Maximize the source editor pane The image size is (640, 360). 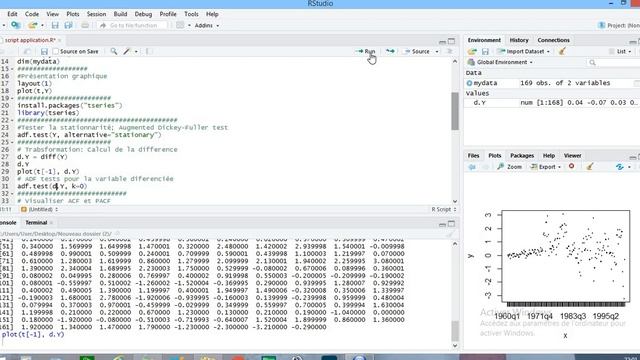(451, 41)
